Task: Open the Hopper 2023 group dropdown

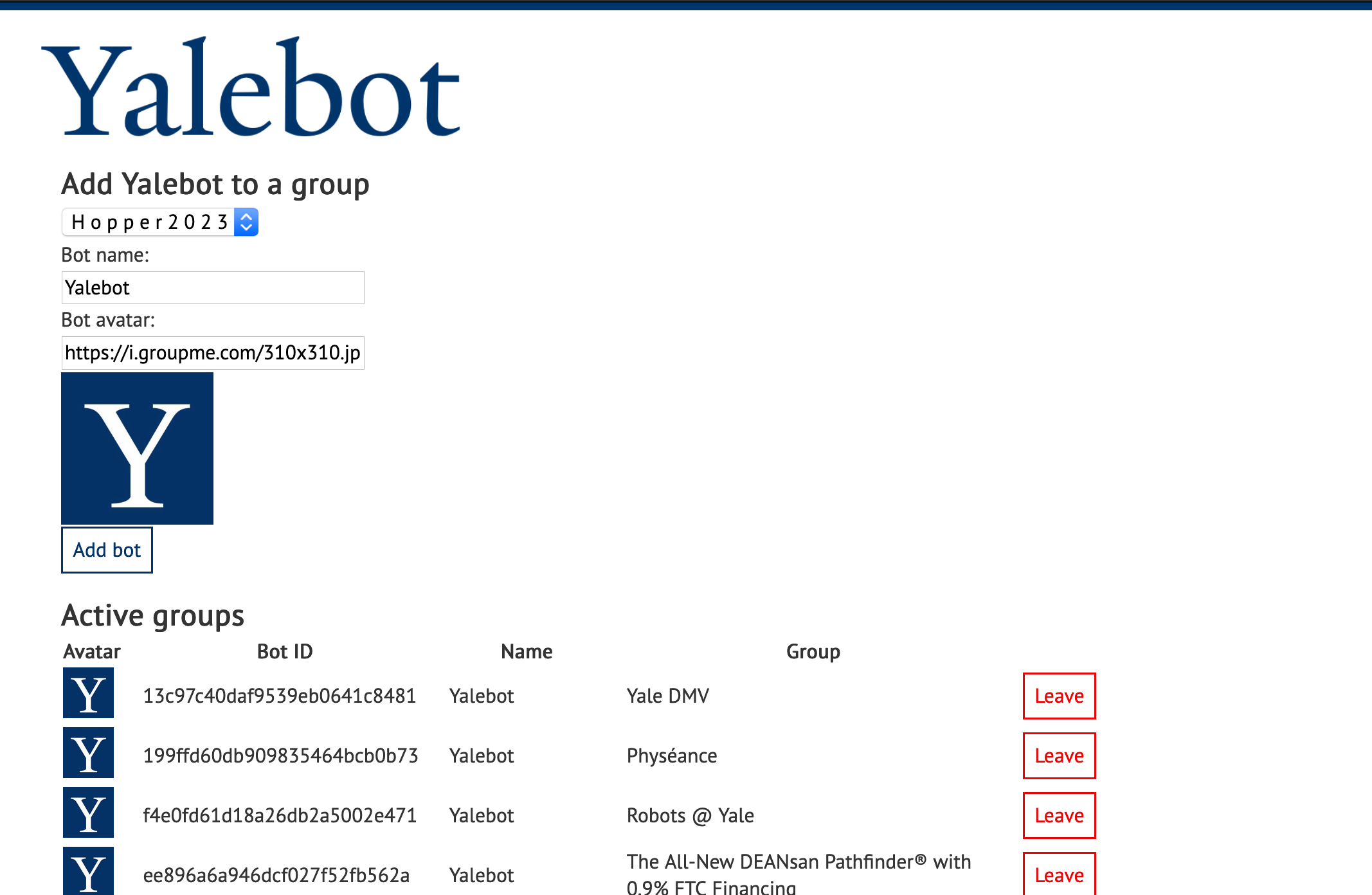Action: click(151, 222)
